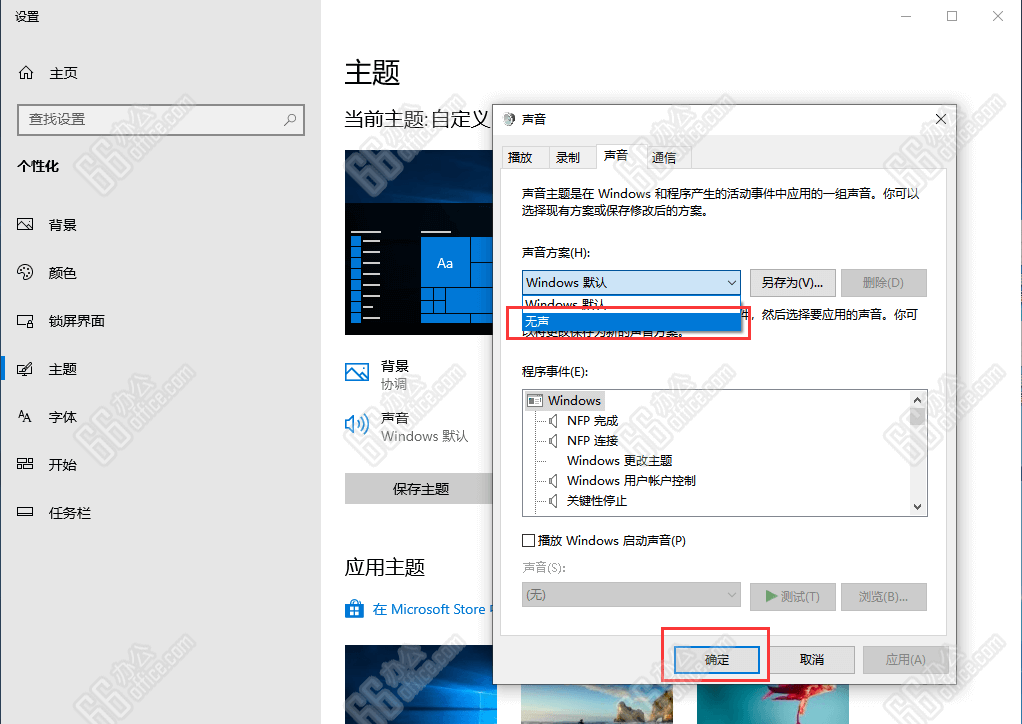1022x724 pixels.
Task: Click the search magnifier icon in Settings
Action: (x=290, y=119)
